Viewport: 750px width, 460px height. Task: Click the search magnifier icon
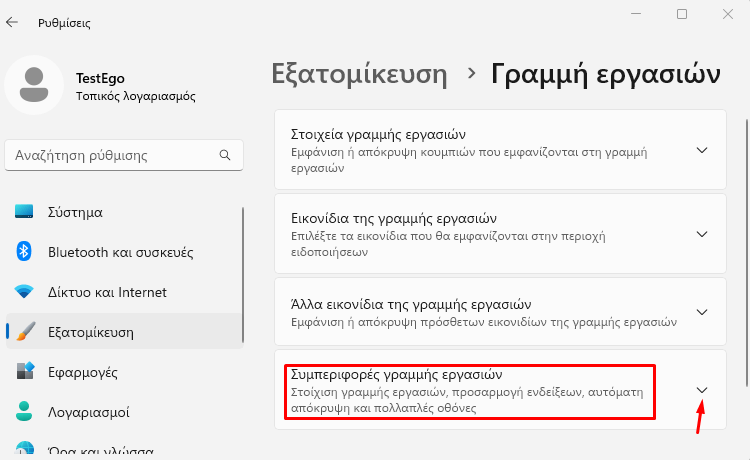(x=225, y=155)
